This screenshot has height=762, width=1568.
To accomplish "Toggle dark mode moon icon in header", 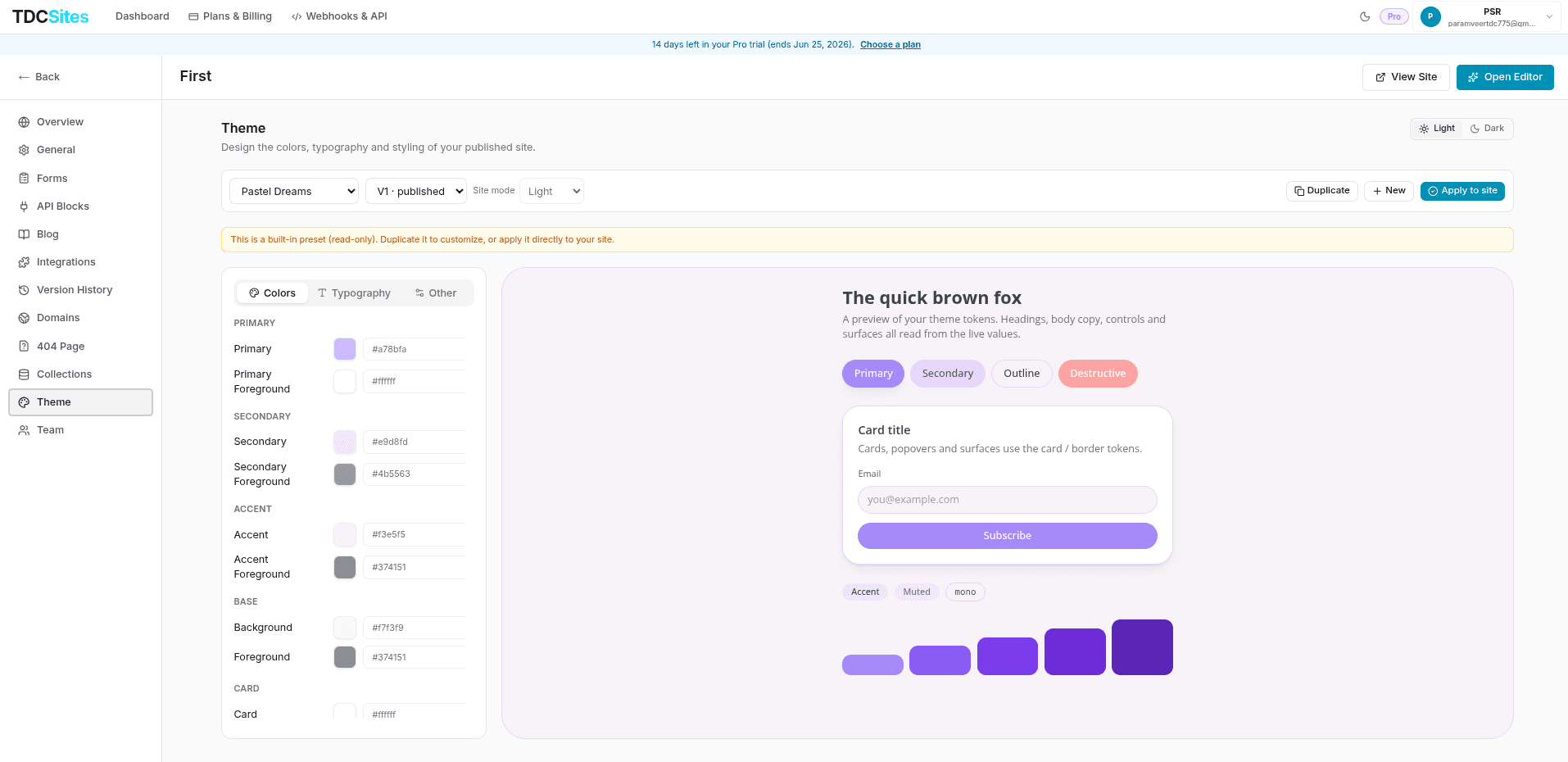I will click(1365, 16).
